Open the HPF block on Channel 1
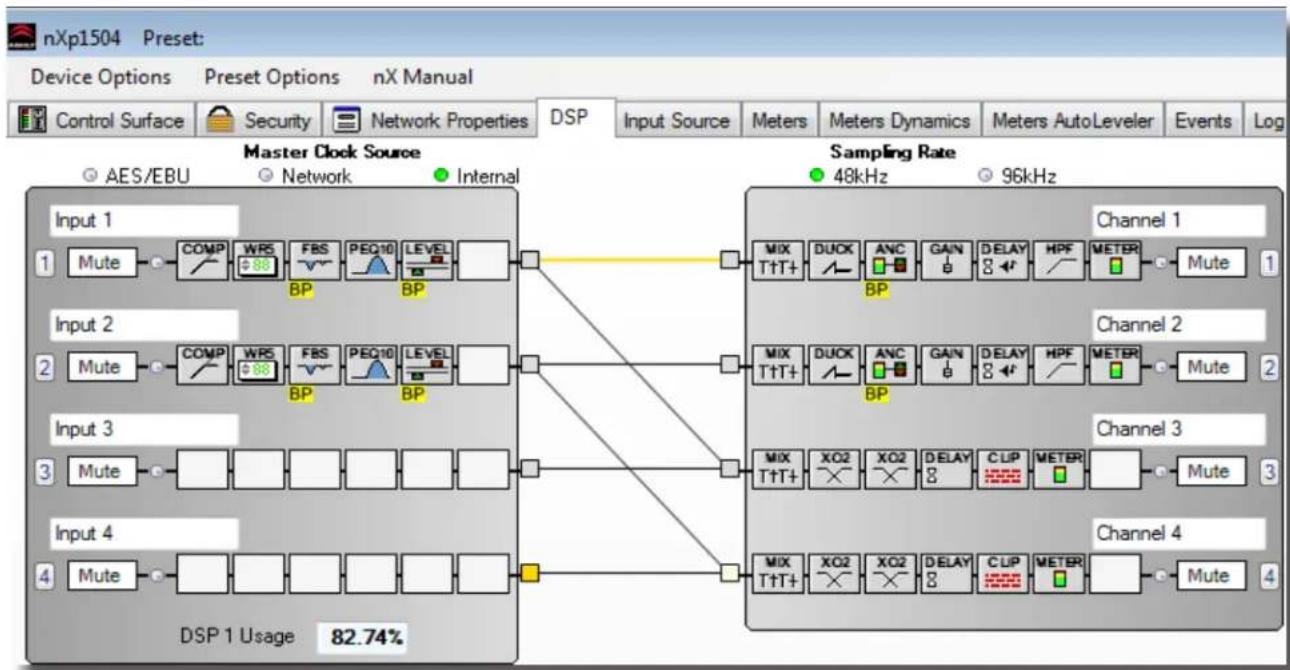 (x=1059, y=261)
